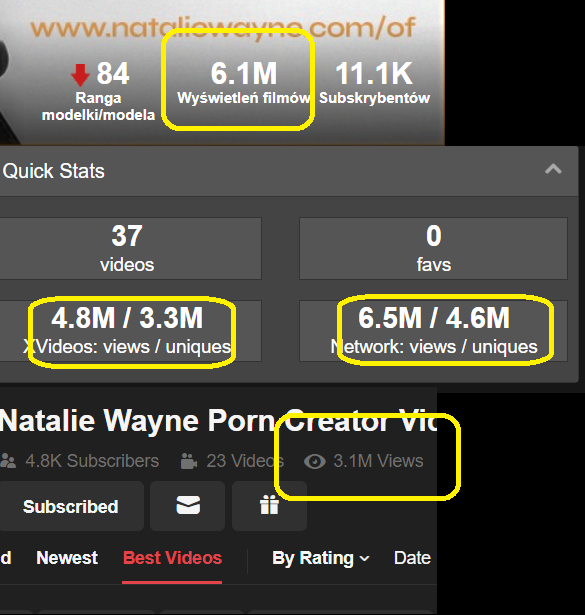
Task: Click the subscribers people icon
Action: pyautogui.click(x=8, y=461)
